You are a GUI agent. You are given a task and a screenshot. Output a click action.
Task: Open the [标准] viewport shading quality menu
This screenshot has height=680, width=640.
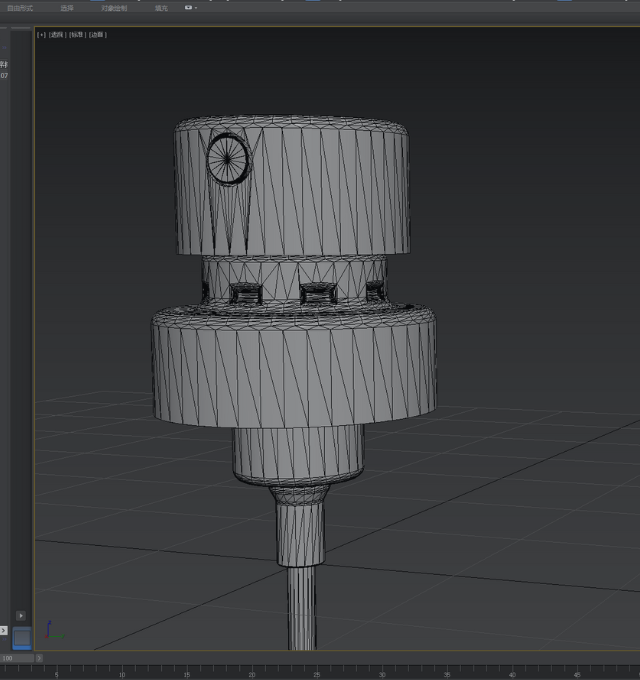(x=78, y=35)
